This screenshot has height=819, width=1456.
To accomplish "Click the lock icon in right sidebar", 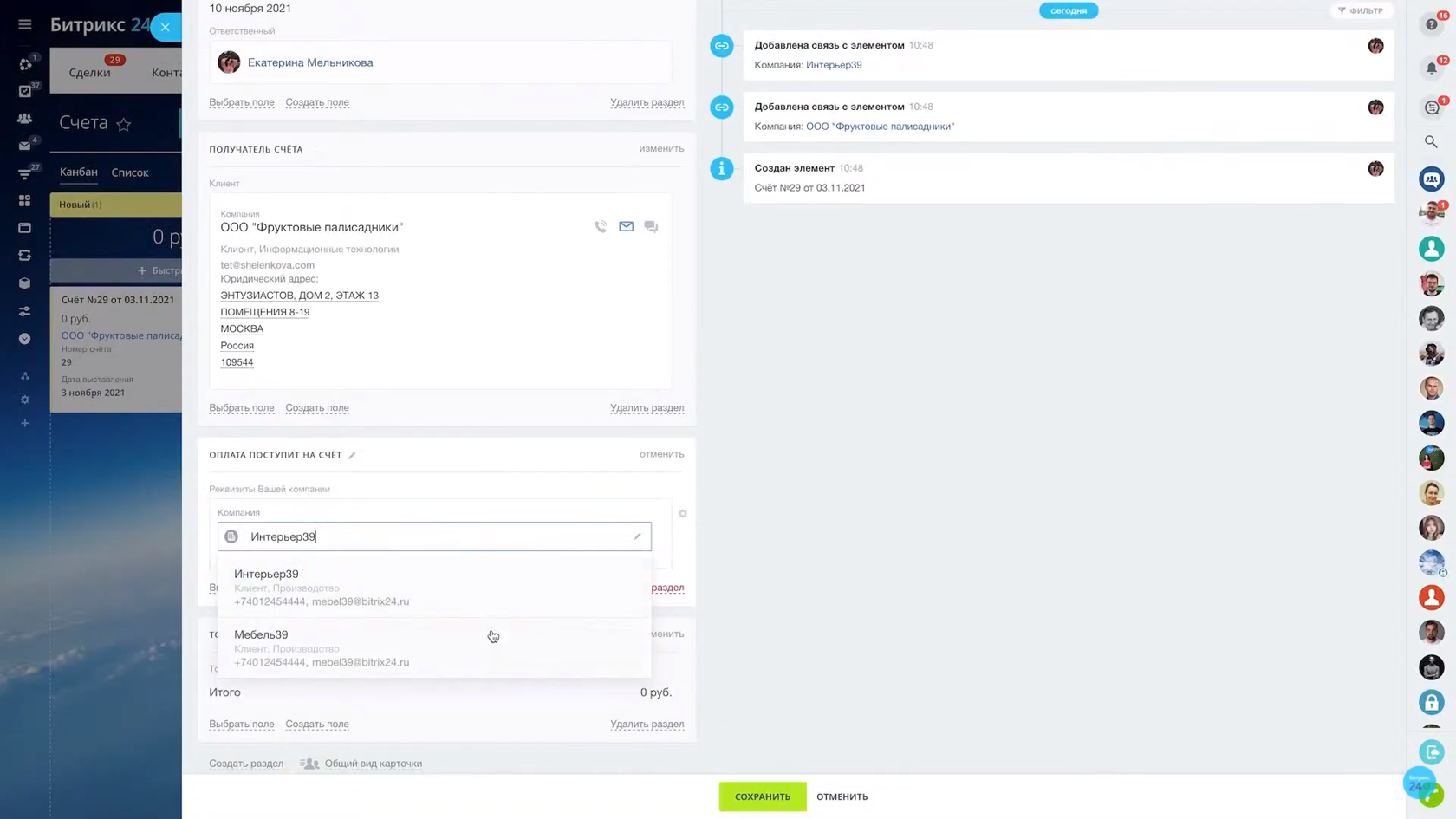I will (x=1431, y=702).
